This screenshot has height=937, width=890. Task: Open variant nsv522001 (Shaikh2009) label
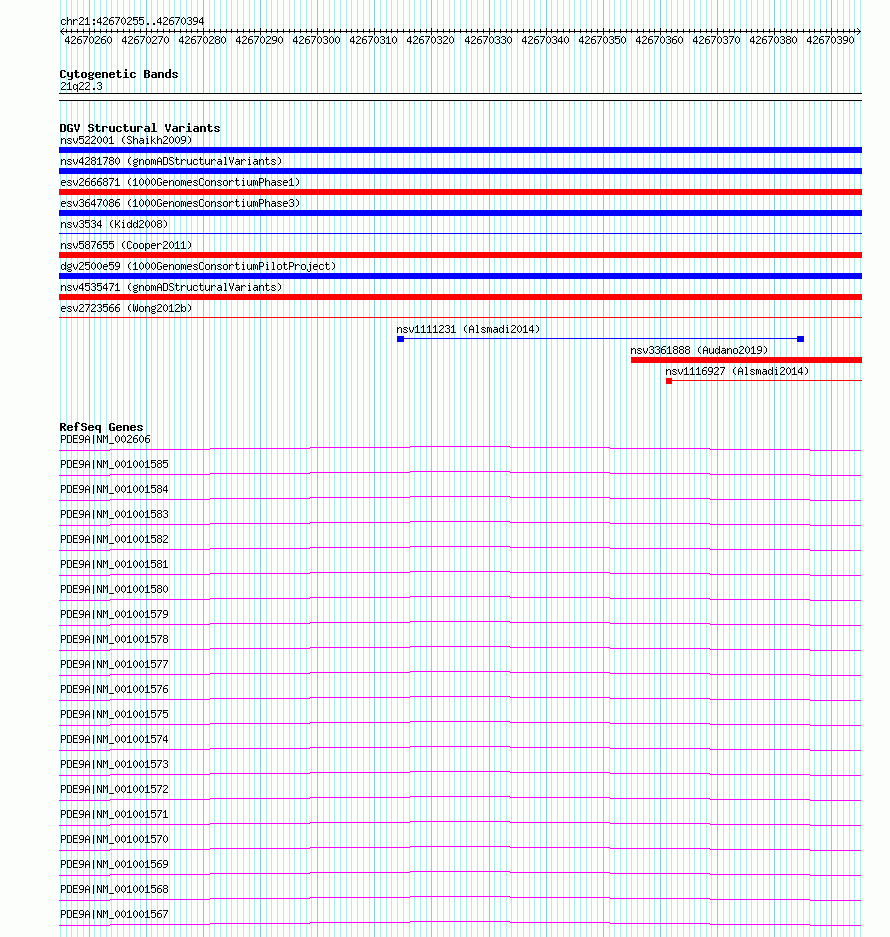126,140
